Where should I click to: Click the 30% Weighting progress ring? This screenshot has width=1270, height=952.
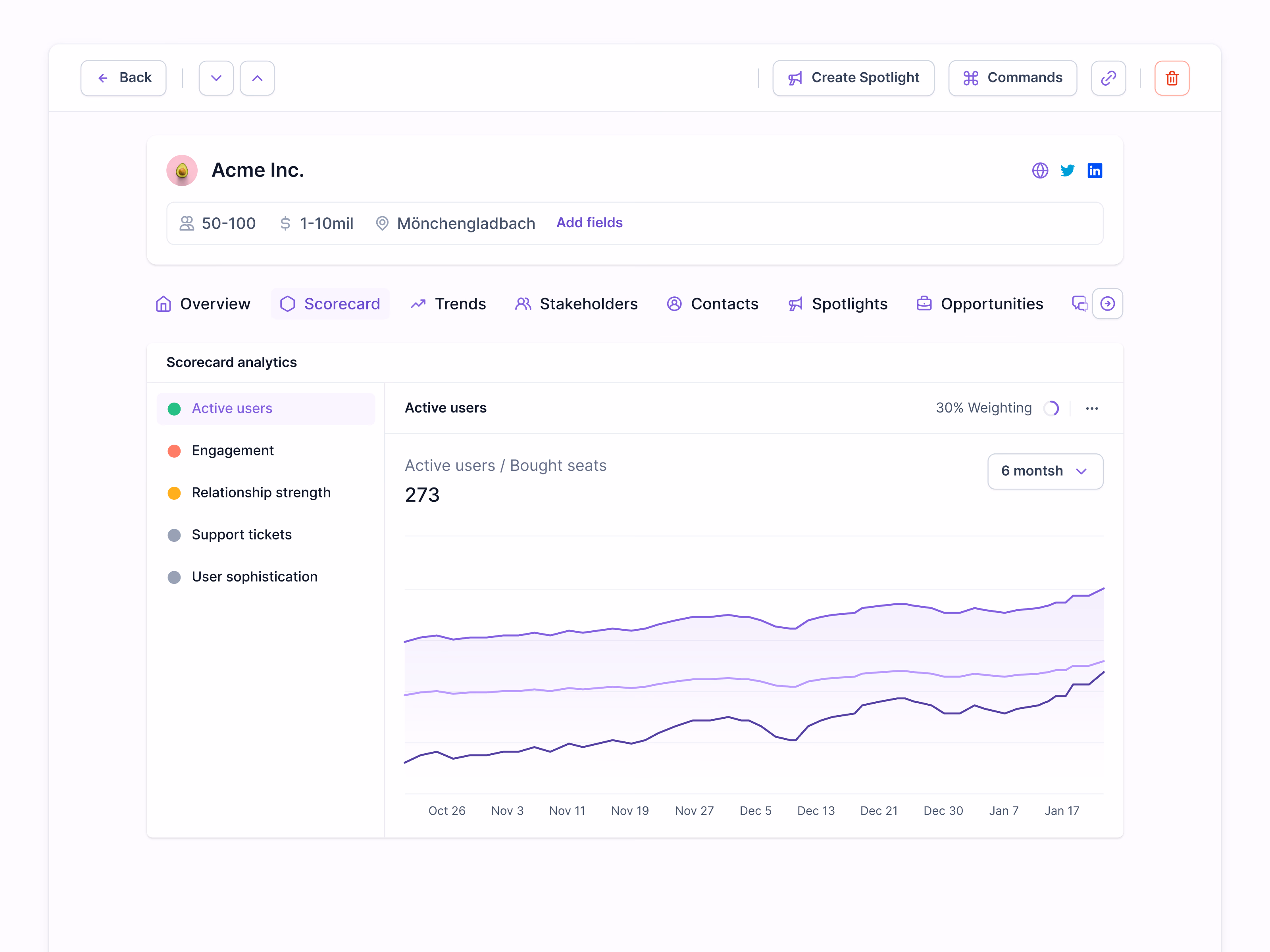1051,408
